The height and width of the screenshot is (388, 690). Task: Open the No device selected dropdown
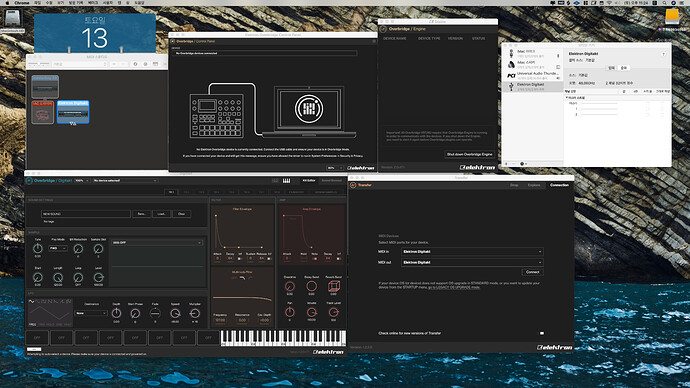tap(125, 181)
